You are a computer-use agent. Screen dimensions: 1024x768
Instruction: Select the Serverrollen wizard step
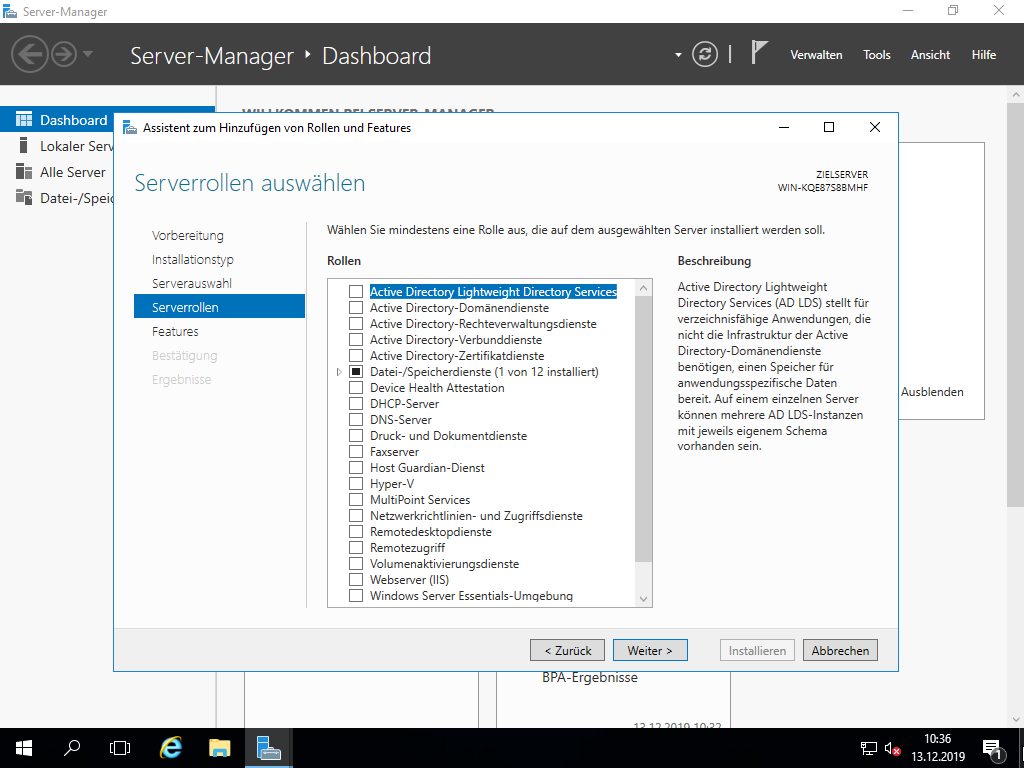click(219, 307)
